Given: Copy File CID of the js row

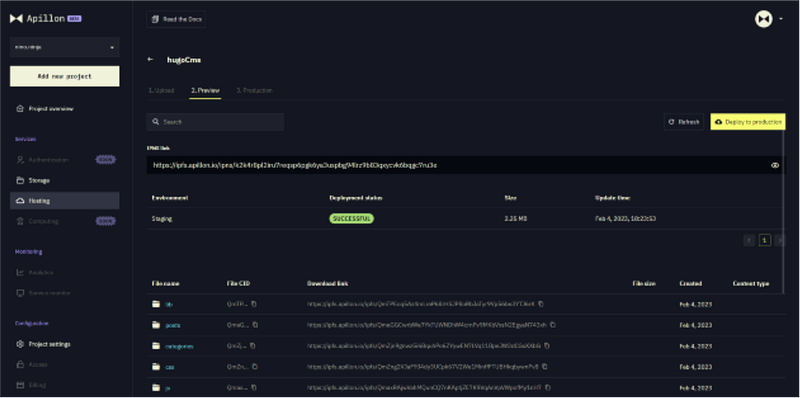Looking at the screenshot, I should tap(255, 387).
